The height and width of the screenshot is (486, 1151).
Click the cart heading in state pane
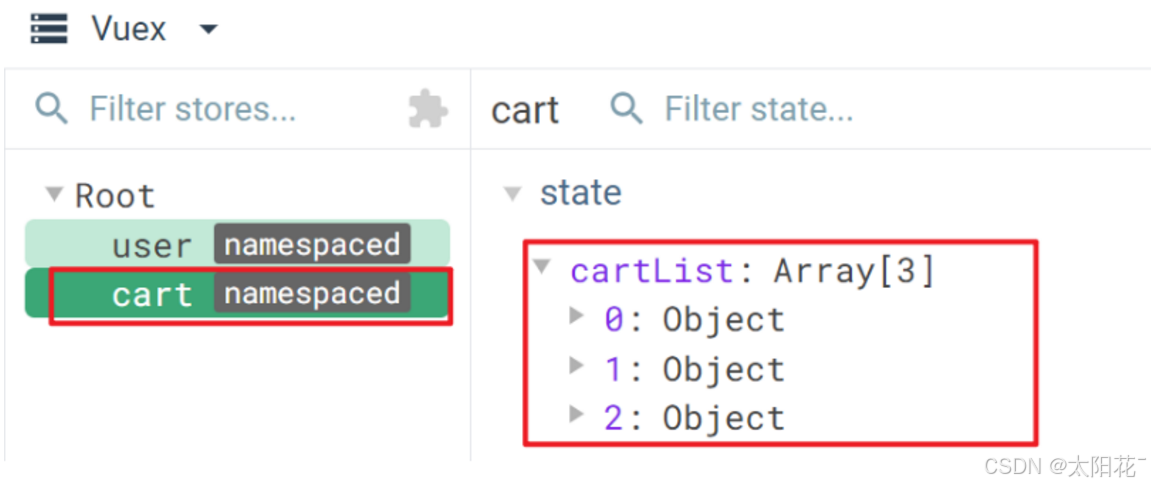(x=525, y=110)
